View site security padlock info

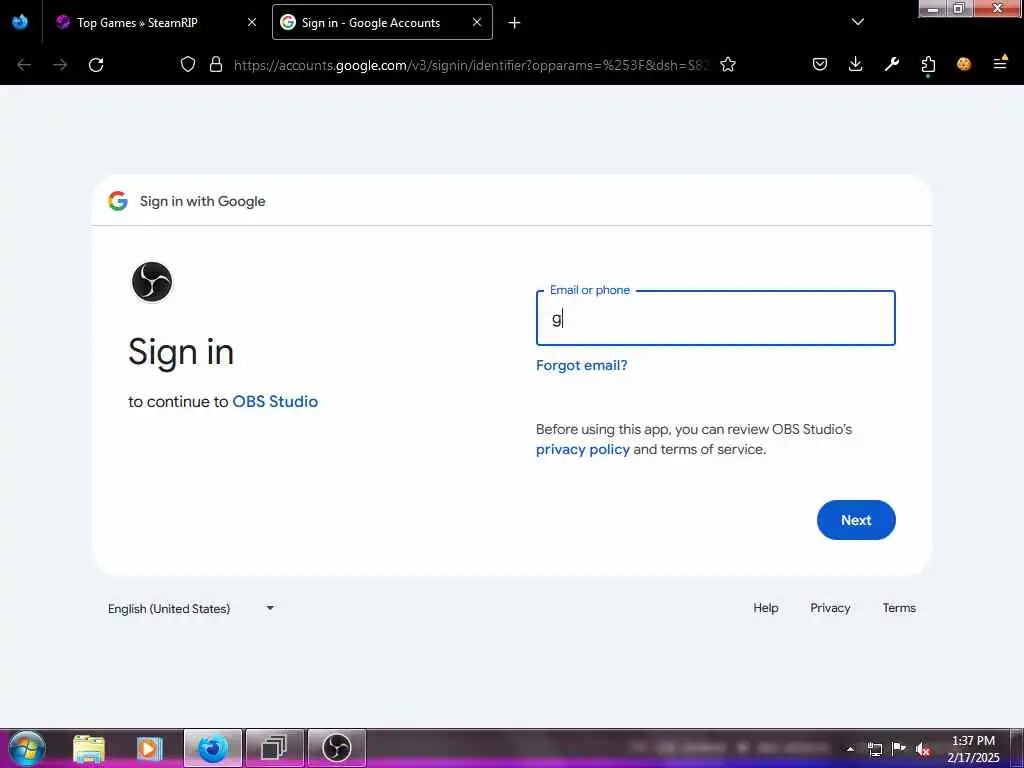tap(216, 65)
